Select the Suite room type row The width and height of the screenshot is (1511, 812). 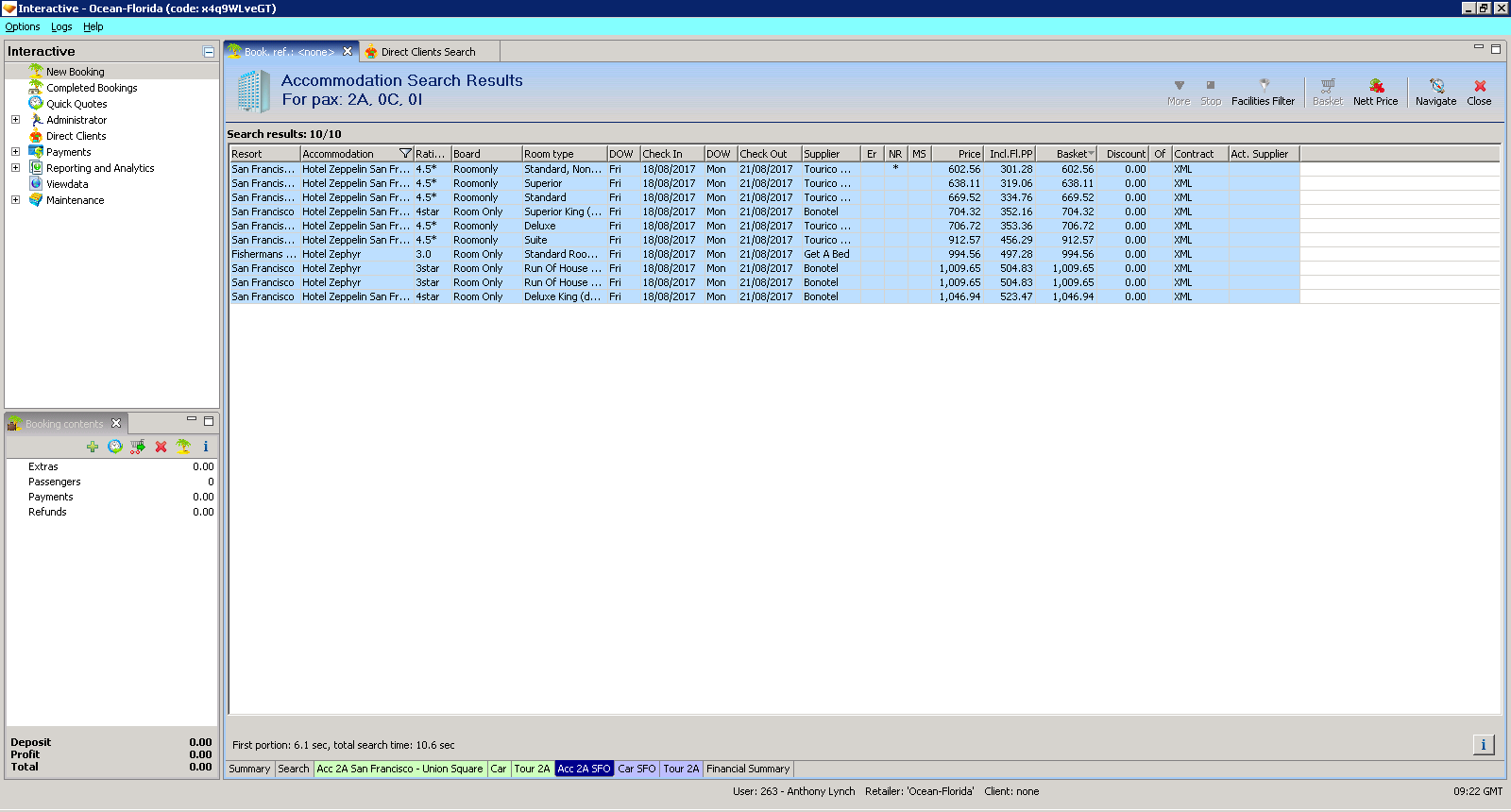(764, 240)
